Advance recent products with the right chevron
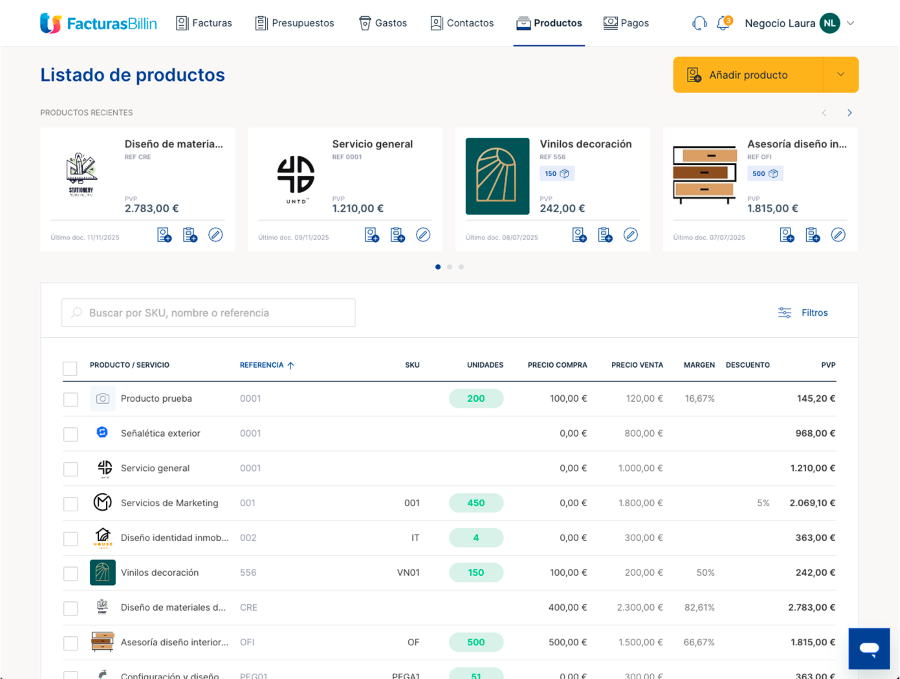Viewport: 900px width, 679px height. pos(849,112)
